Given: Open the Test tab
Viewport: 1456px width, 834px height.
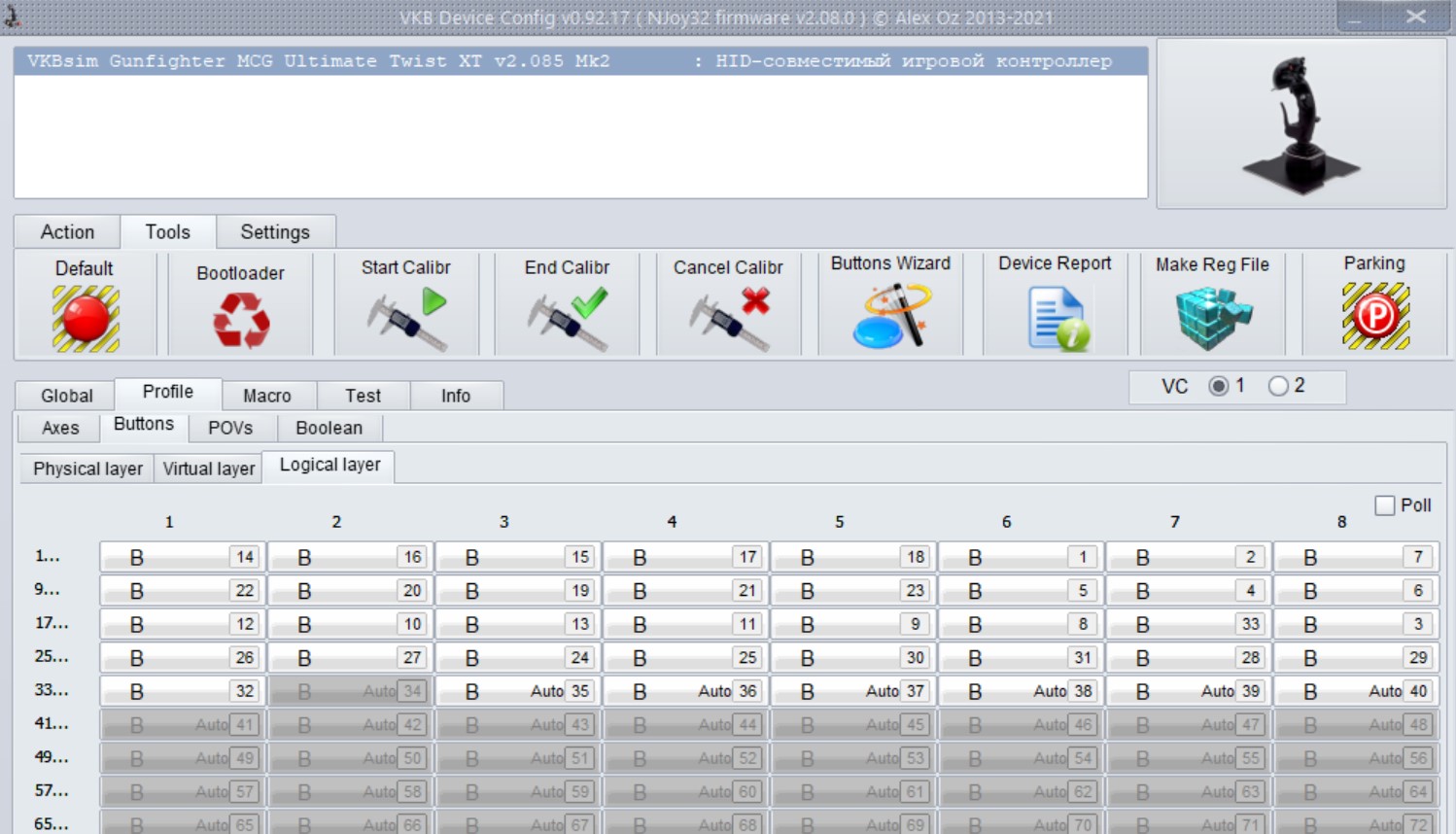Looking at the screenshot, I should [x=363, y=396].
